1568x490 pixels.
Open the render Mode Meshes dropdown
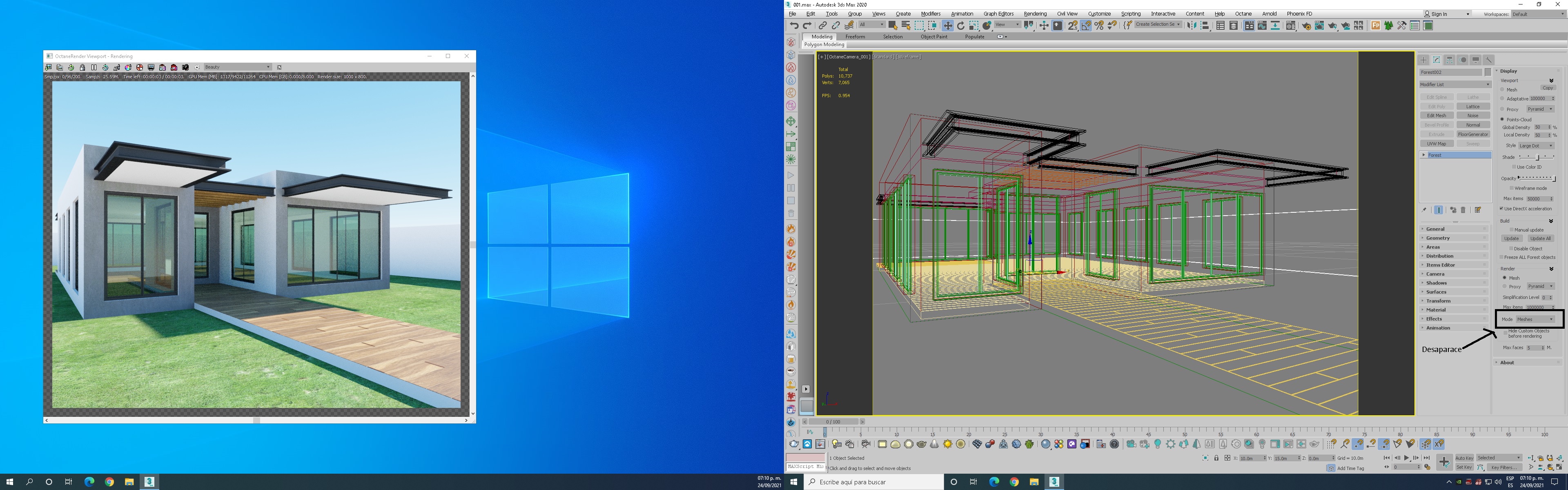click(1535, 319)
